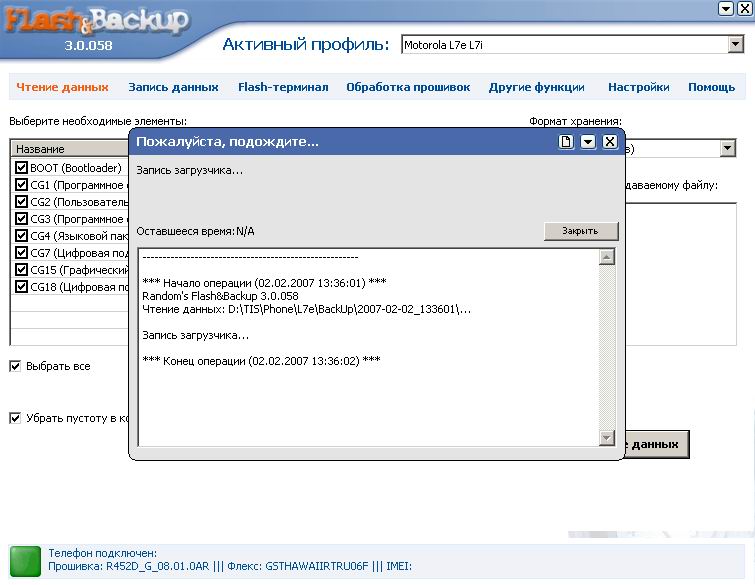The width and height of the screenshot is (755, 585).
Task: Select the 'BOOT (Bootloader)' list row text
Action: pyautogui.click(x=76, y=168)
